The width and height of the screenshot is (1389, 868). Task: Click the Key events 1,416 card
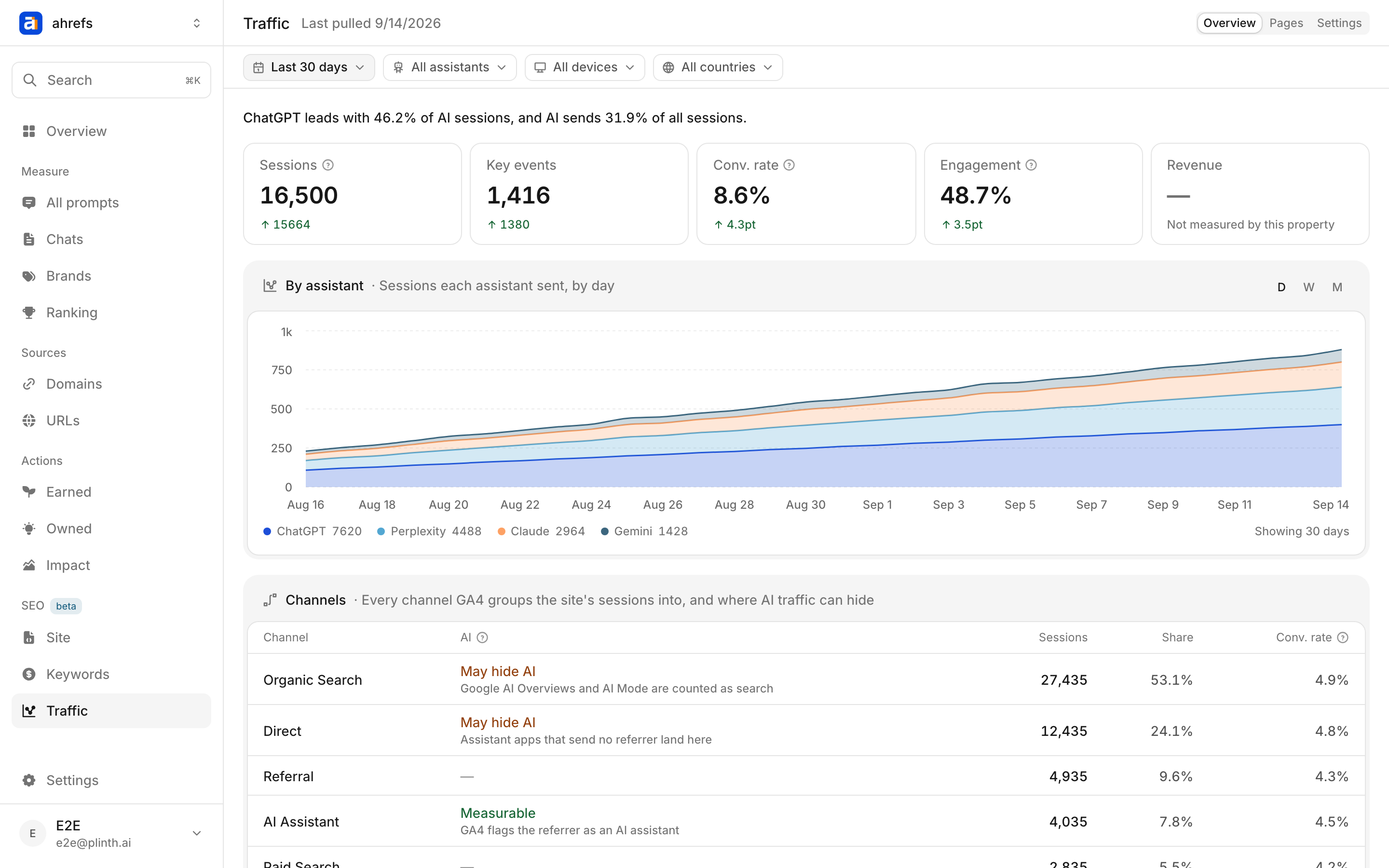(x=579, y=194)
